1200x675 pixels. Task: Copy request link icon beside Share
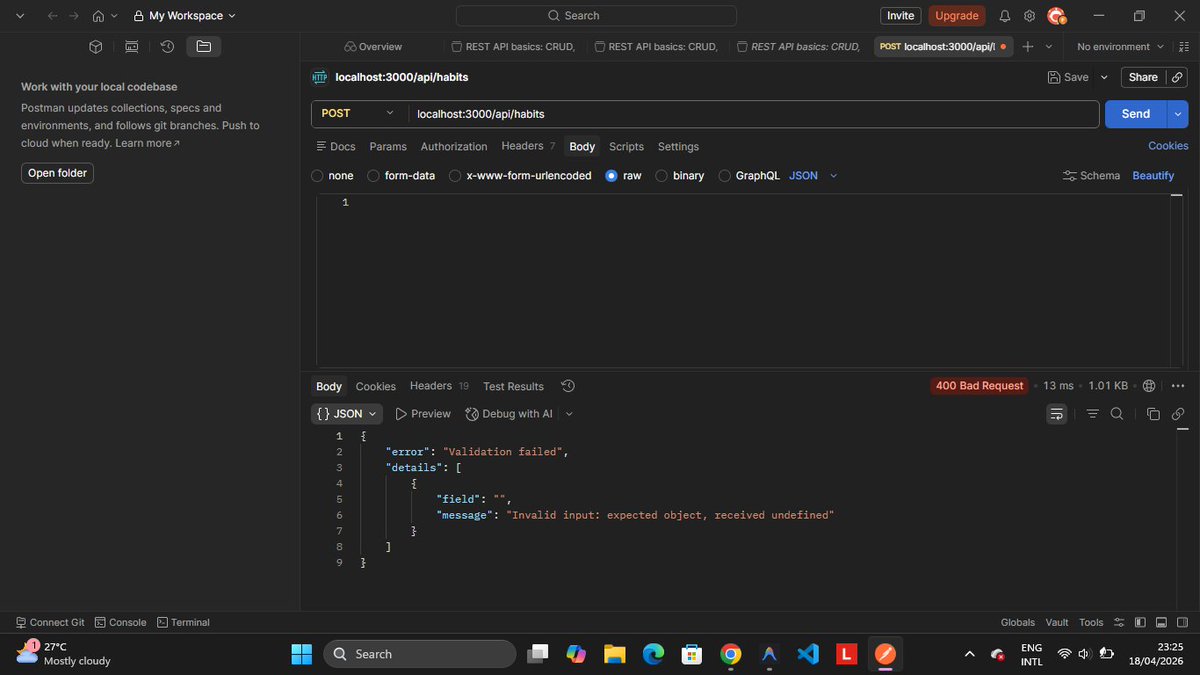coord(1178,77)
